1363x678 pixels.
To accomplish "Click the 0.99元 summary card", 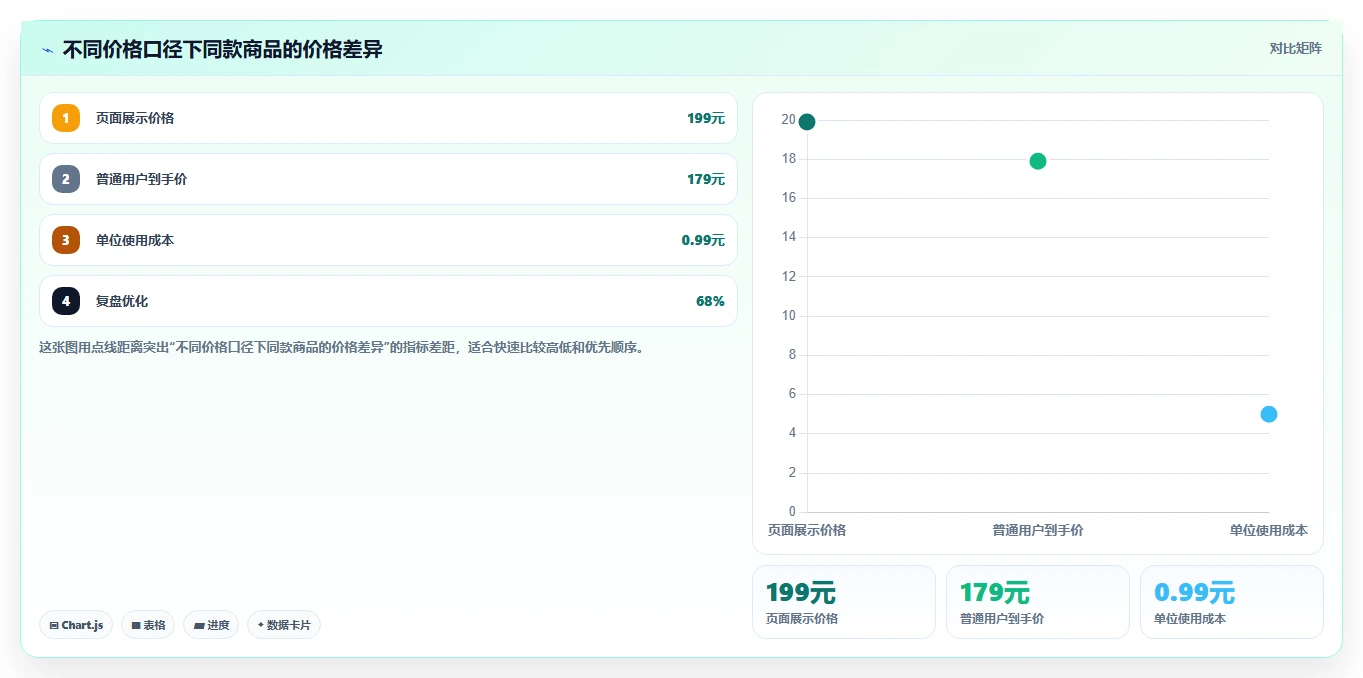I will click(x=1232, y=602).
